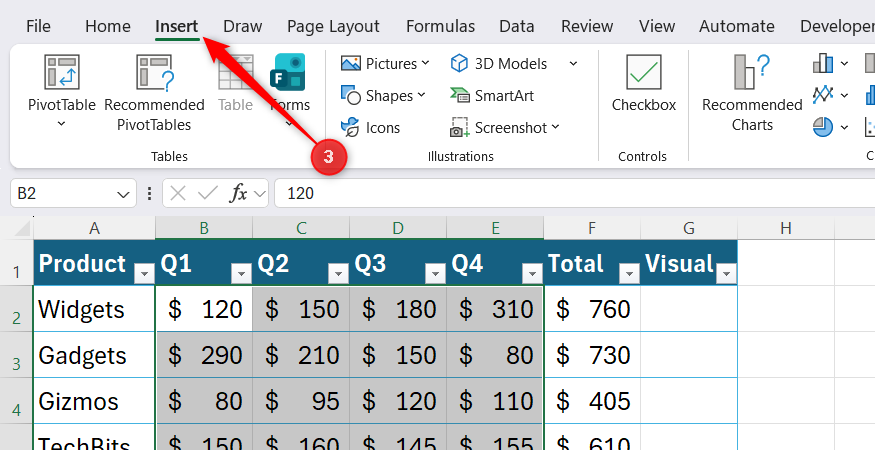Insert 3D Models
Viewport: 875px width, 450px height.
pos(499,64)
